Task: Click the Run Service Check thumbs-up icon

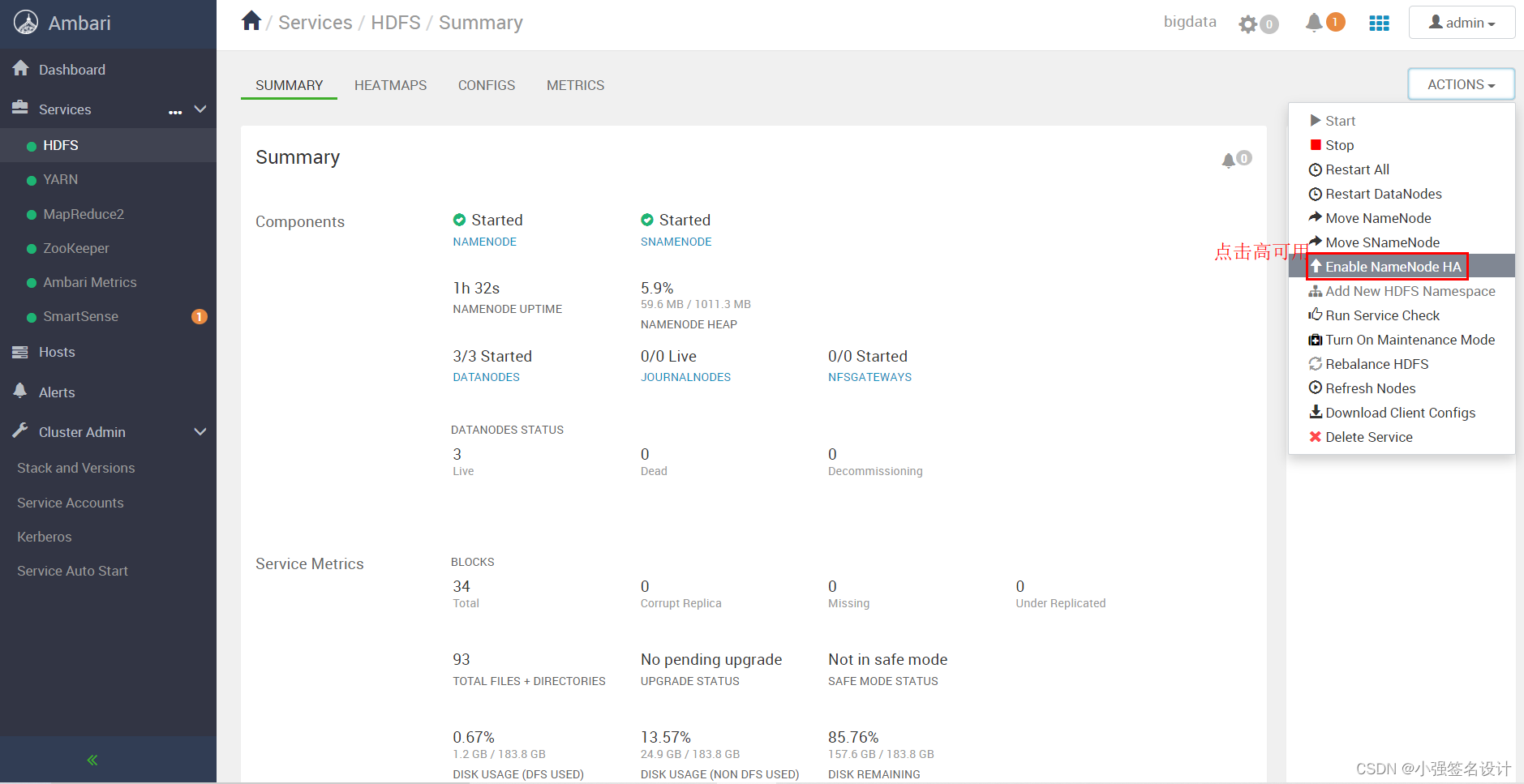Action: coord(1316,315)
